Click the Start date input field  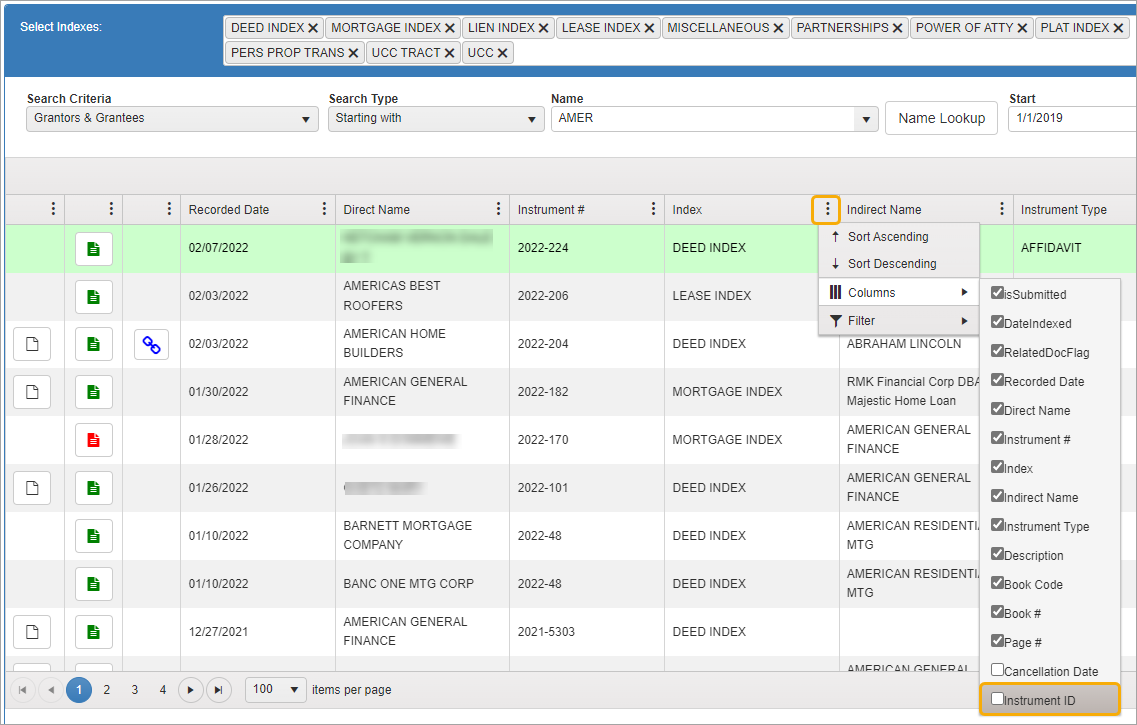click(x=1070, y=118)
